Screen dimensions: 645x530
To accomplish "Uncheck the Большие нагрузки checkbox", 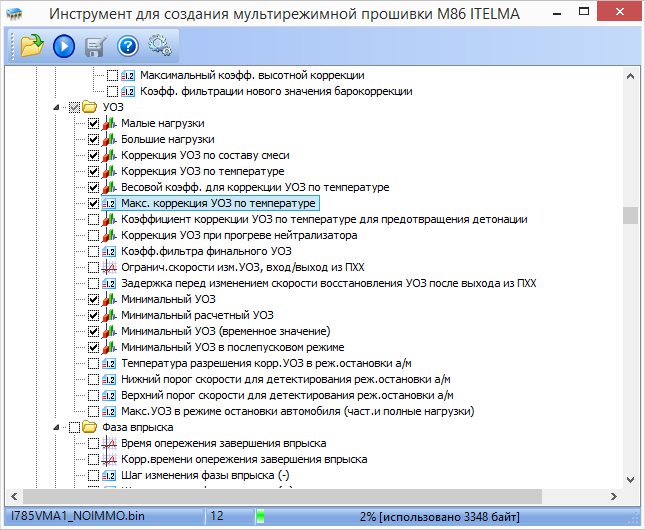I will 94,139.
